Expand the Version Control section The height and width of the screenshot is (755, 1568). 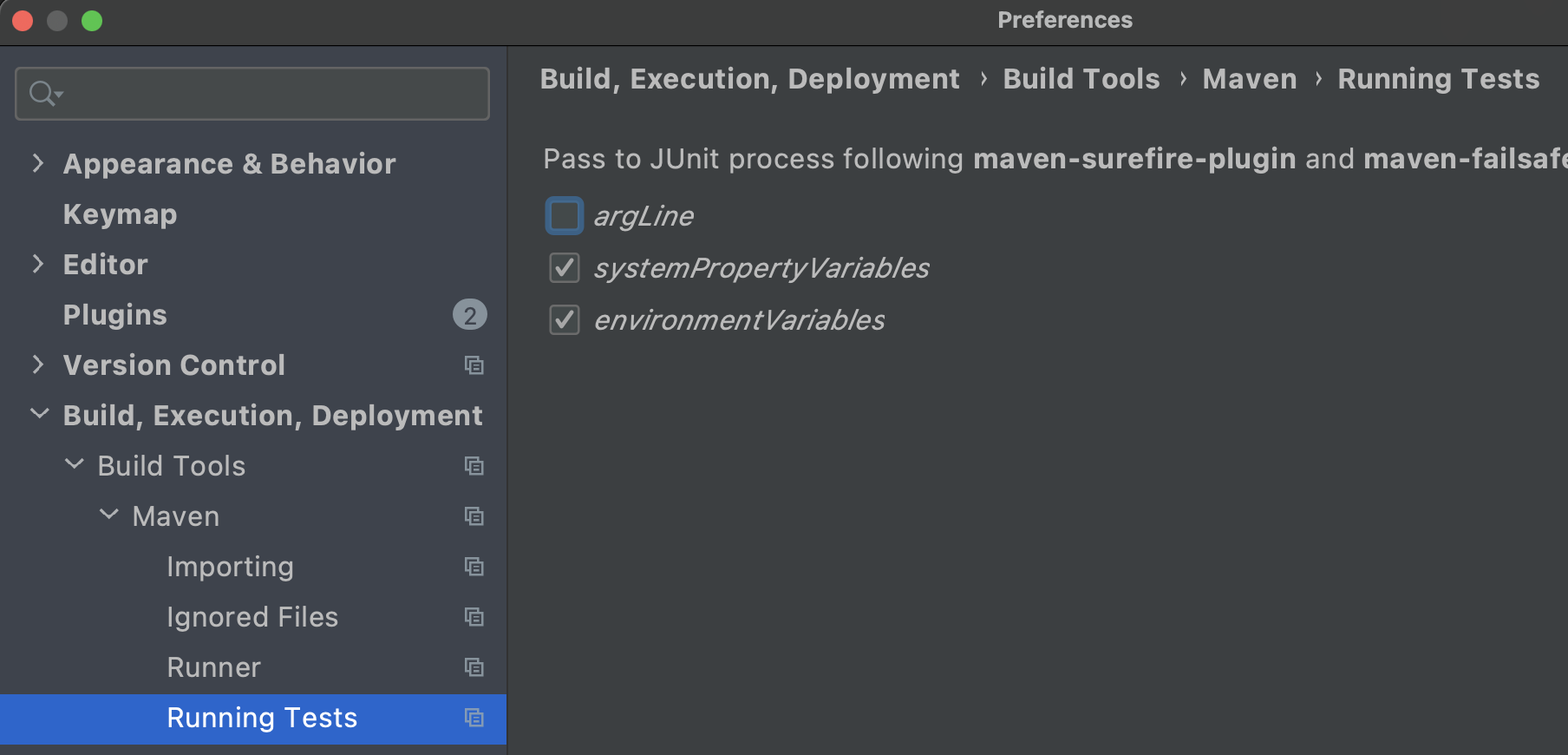(37, 364)
